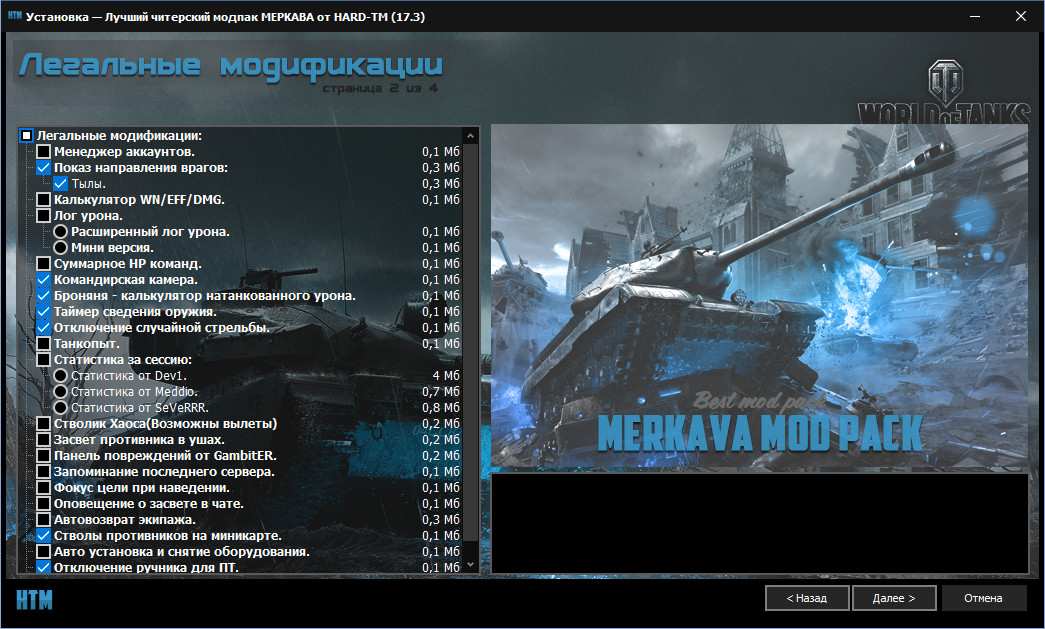Enable 'Авто установка и снятие оборудования.' checkbox
The height and width of the screenshot is (629, 1045).
(x=43, y=552)
